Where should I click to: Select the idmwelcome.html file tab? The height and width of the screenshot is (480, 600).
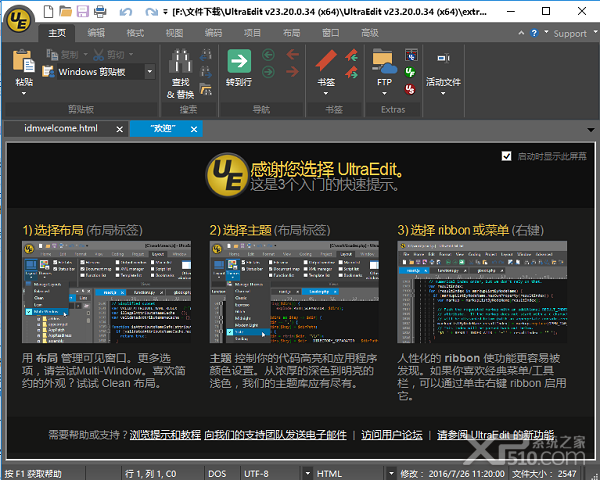point(61,128)
